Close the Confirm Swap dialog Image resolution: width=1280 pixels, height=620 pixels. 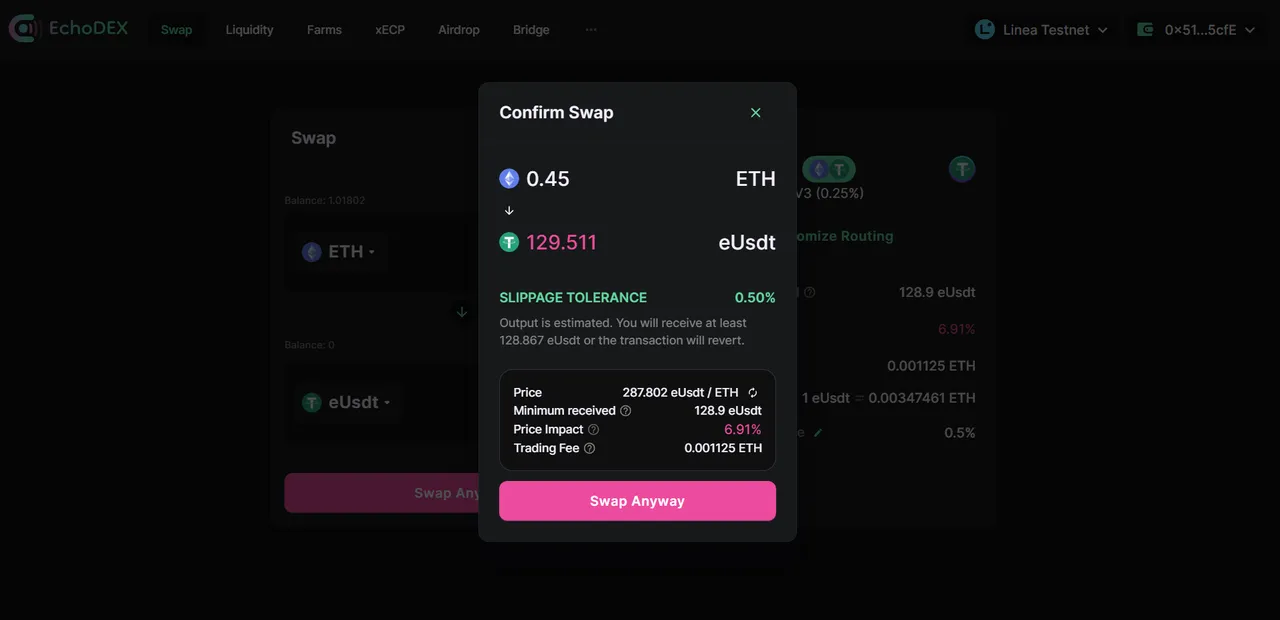click(755, 113)
